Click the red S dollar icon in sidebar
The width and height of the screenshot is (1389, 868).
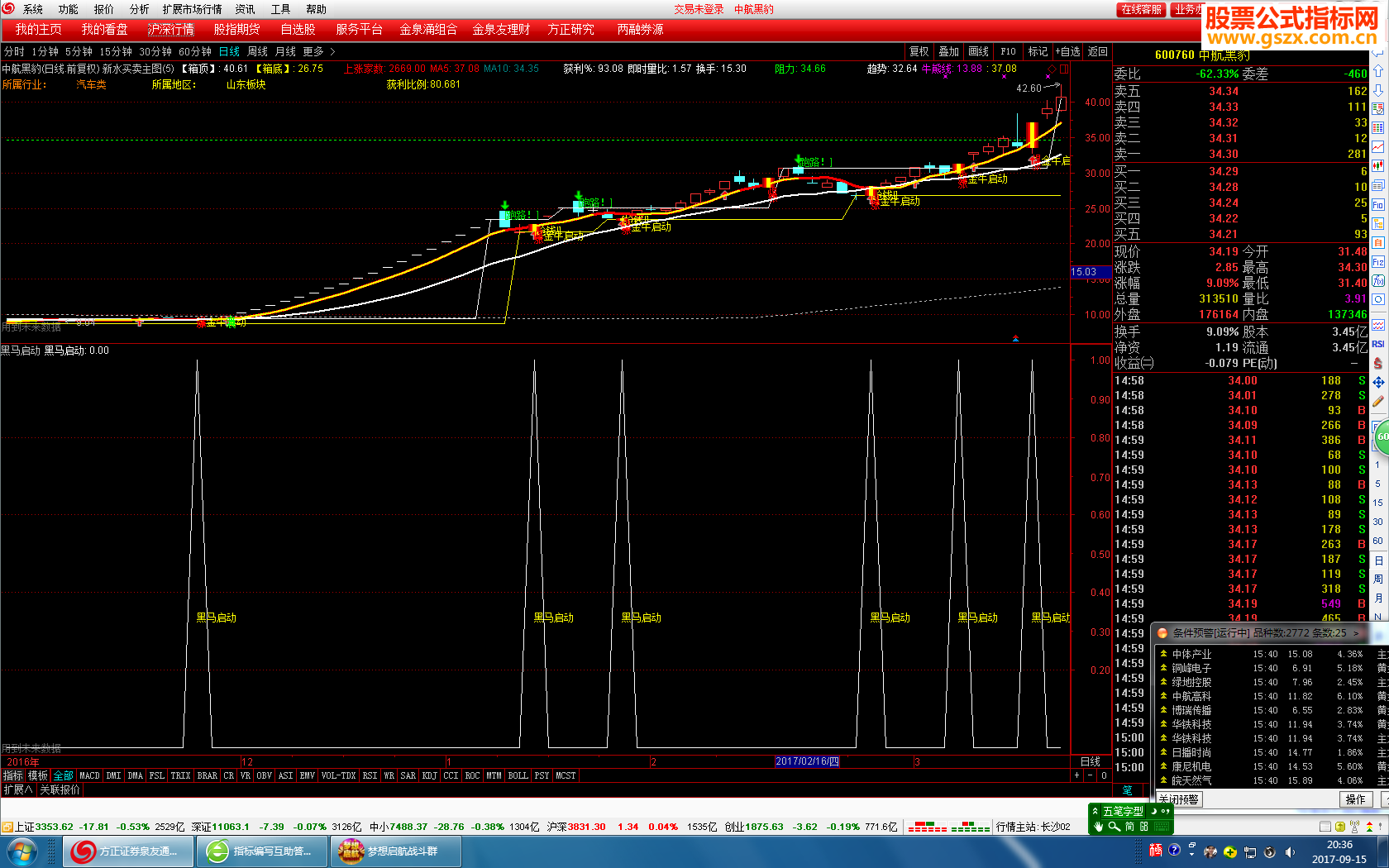pos(1378,363)
